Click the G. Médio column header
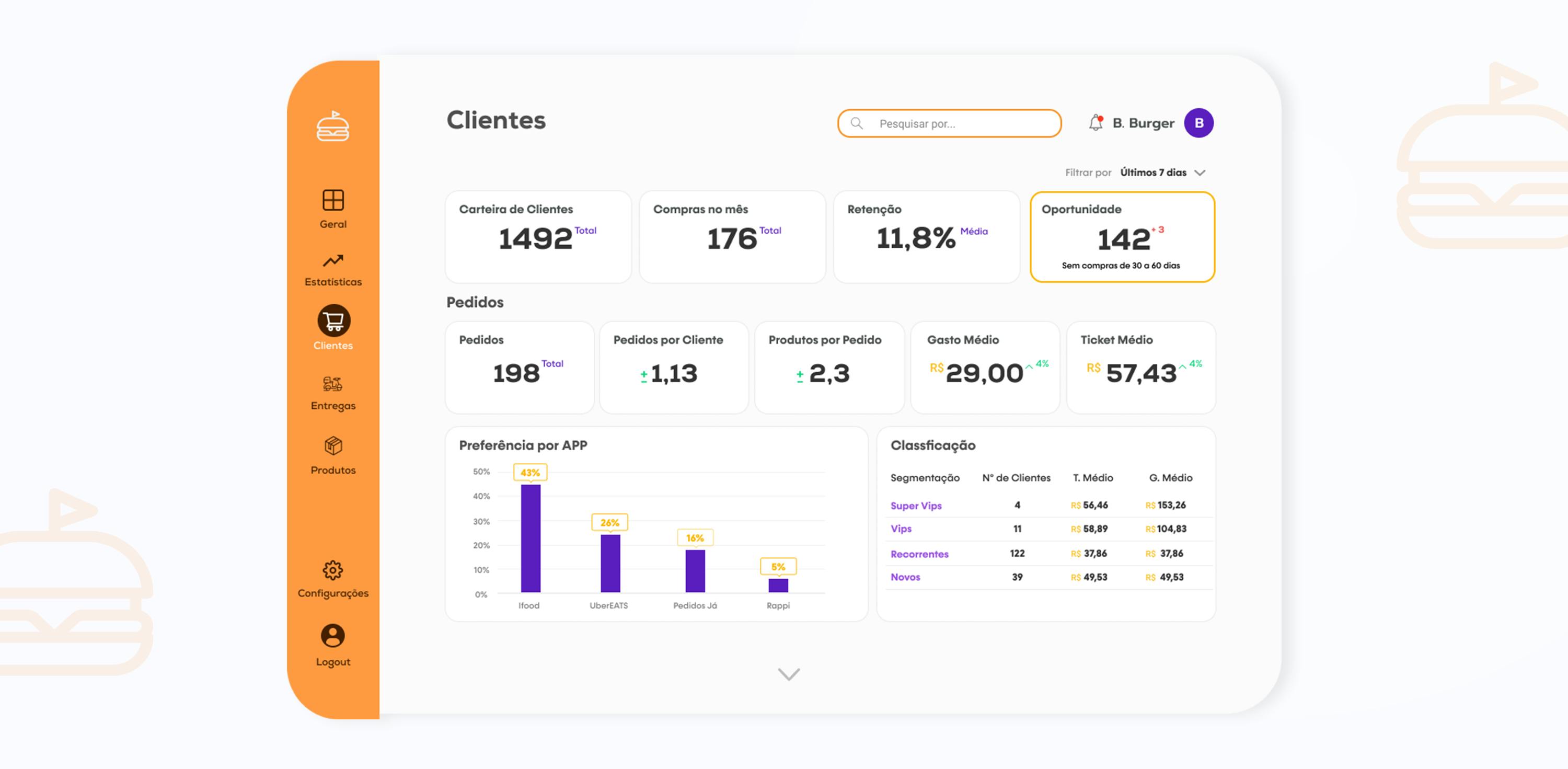The height and width of the screenshot is (769, 1568). 1171,478
